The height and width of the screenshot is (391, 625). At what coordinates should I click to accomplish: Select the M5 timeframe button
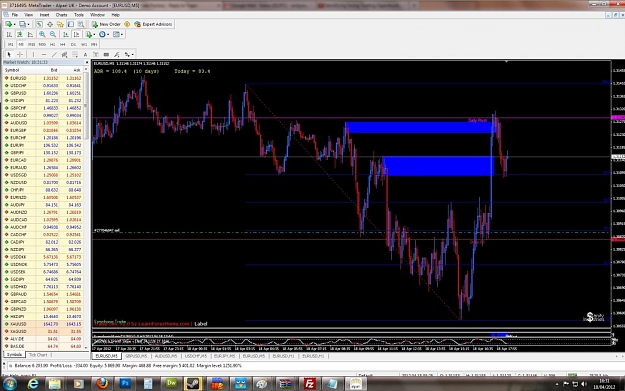[21, 44]
